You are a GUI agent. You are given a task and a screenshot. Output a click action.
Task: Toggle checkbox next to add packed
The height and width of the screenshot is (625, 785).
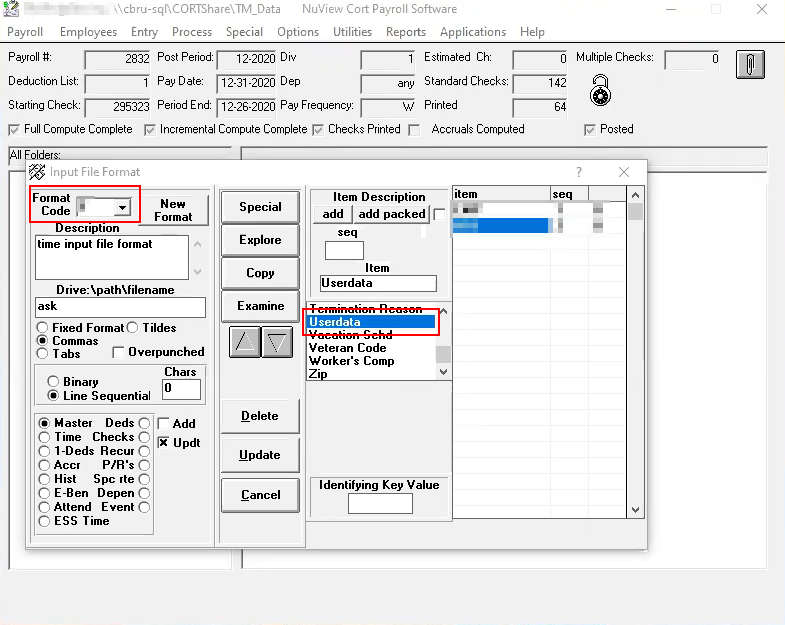point(439,215)
